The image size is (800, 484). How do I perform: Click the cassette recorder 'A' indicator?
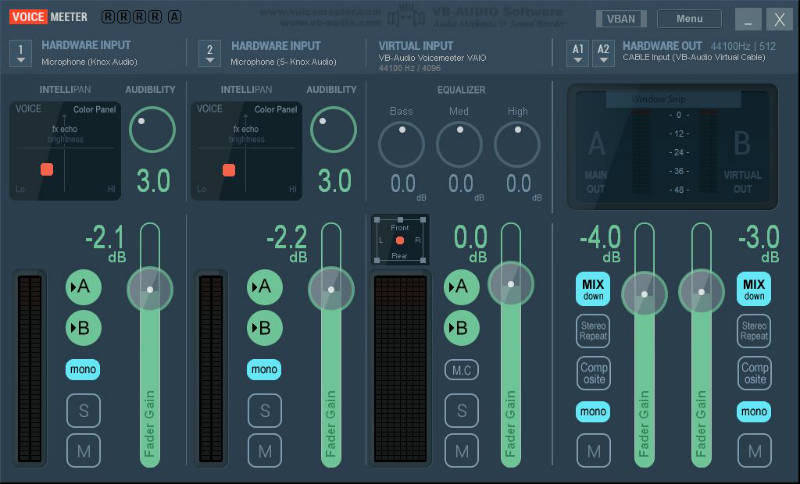click(x=174, y=17)
